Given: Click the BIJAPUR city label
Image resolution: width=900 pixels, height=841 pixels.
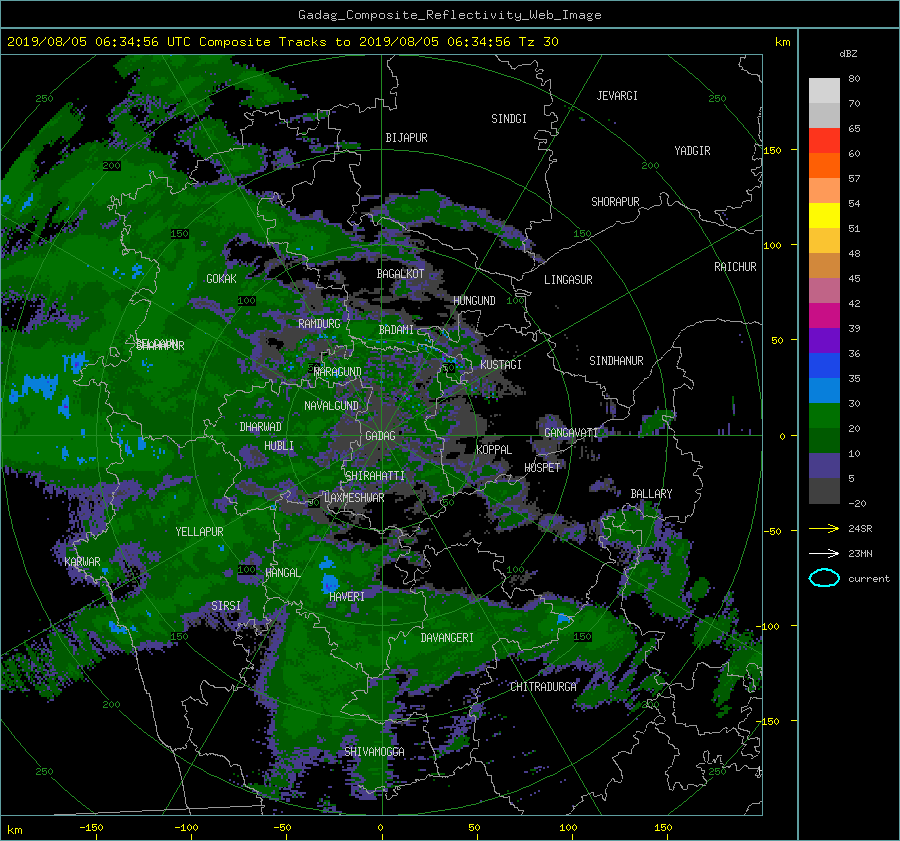Looking at the screenshot, I should pos(406,138).
